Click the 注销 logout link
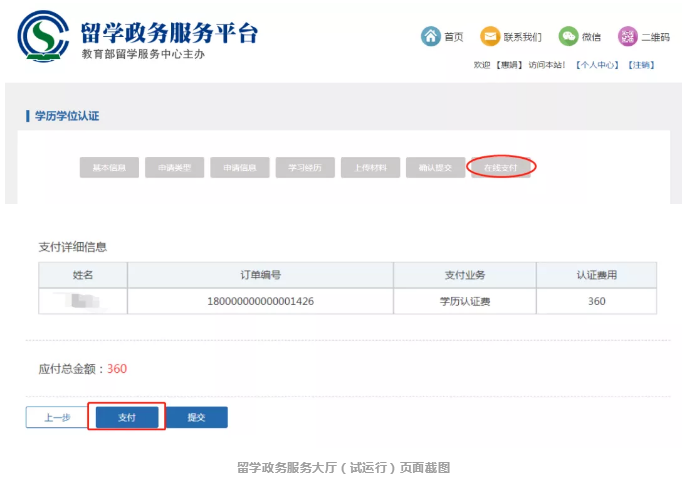 [641, 65]
